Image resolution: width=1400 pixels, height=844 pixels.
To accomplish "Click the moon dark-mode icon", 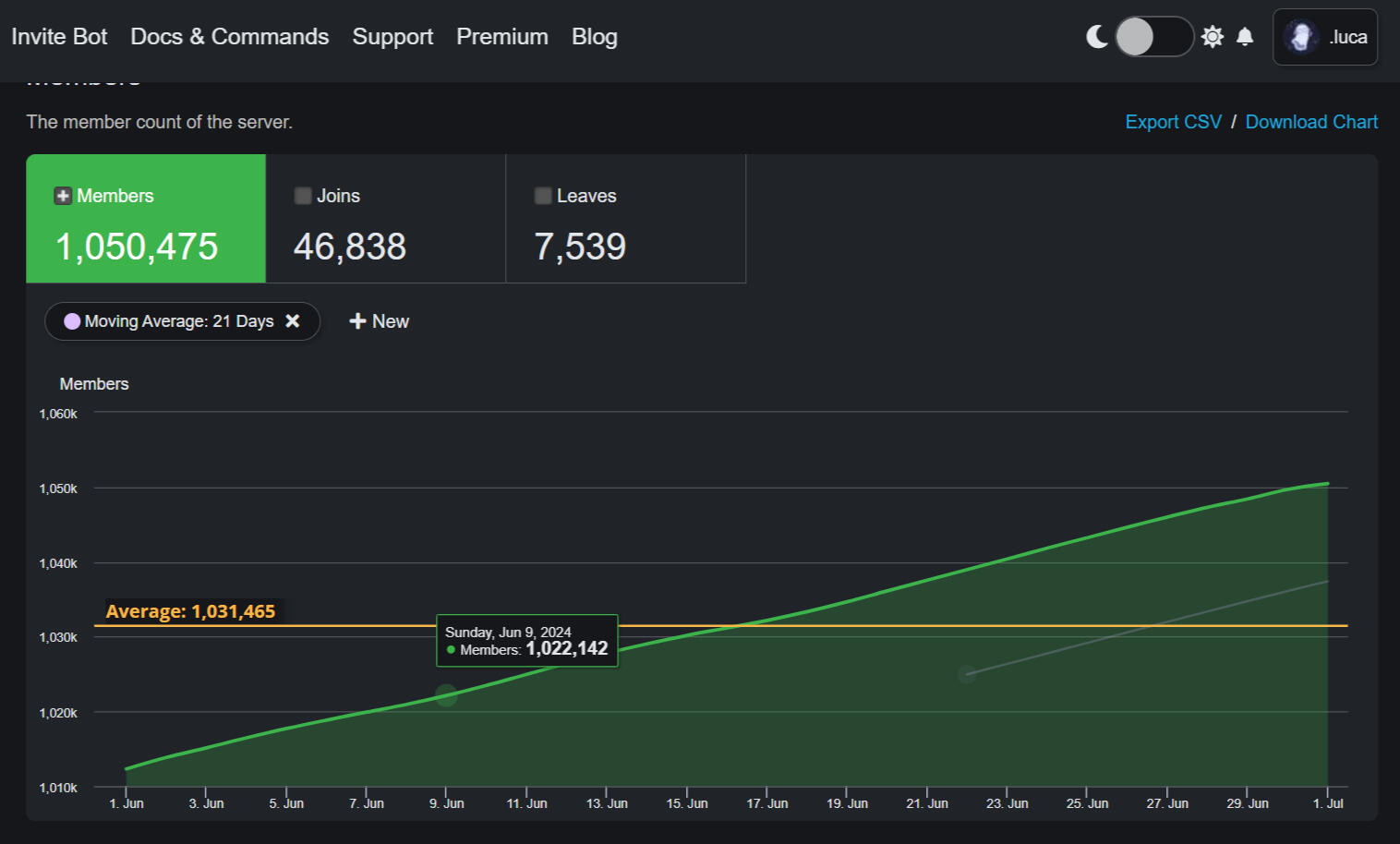I will 1097,37.
